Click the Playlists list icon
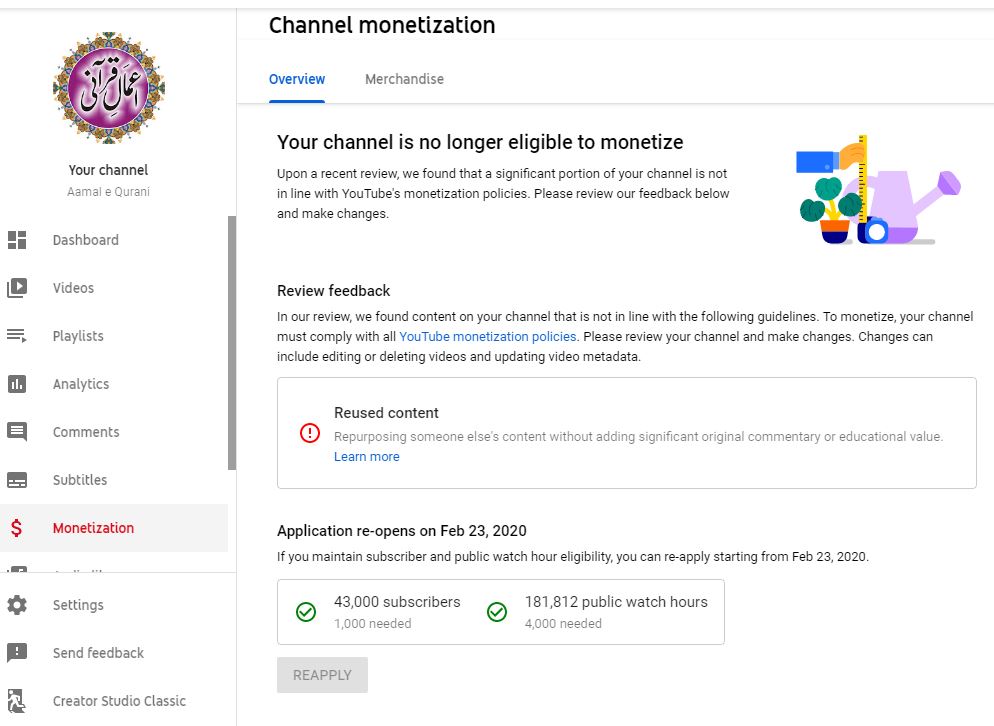 (17, 335)
